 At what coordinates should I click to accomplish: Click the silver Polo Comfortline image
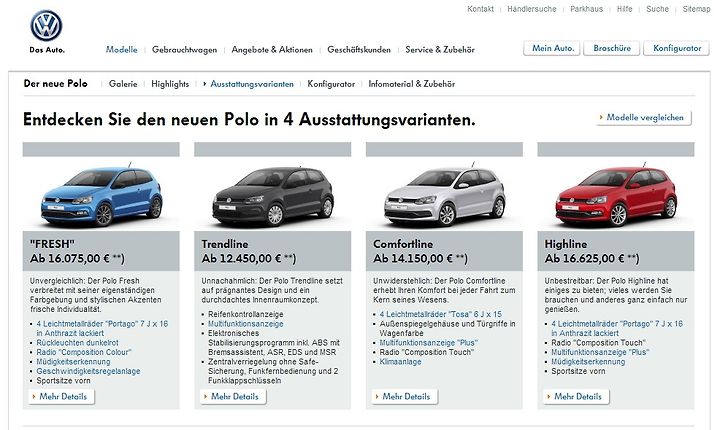444,195
